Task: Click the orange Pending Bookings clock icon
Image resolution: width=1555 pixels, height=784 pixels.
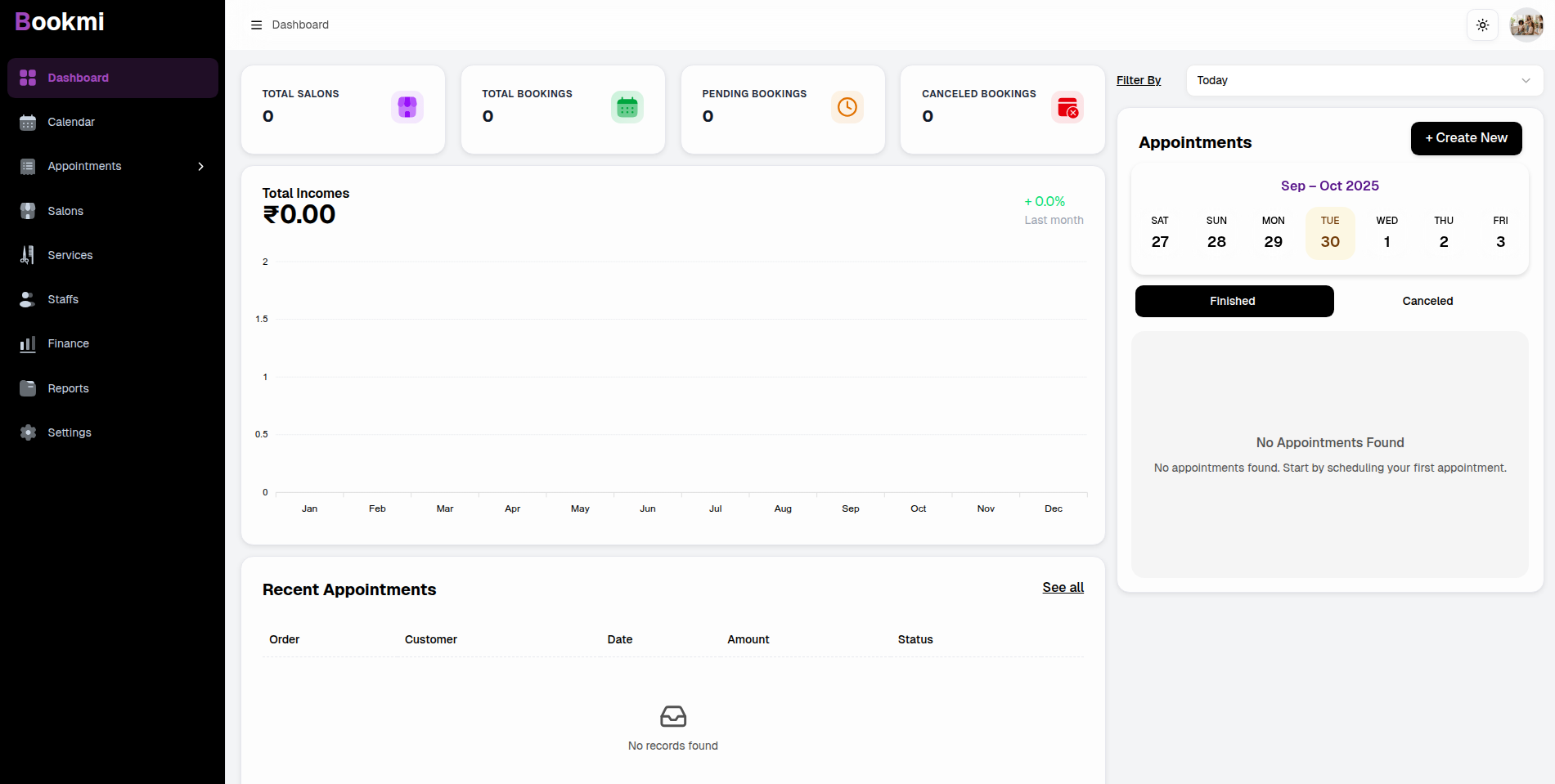Action: coord(847,106)
